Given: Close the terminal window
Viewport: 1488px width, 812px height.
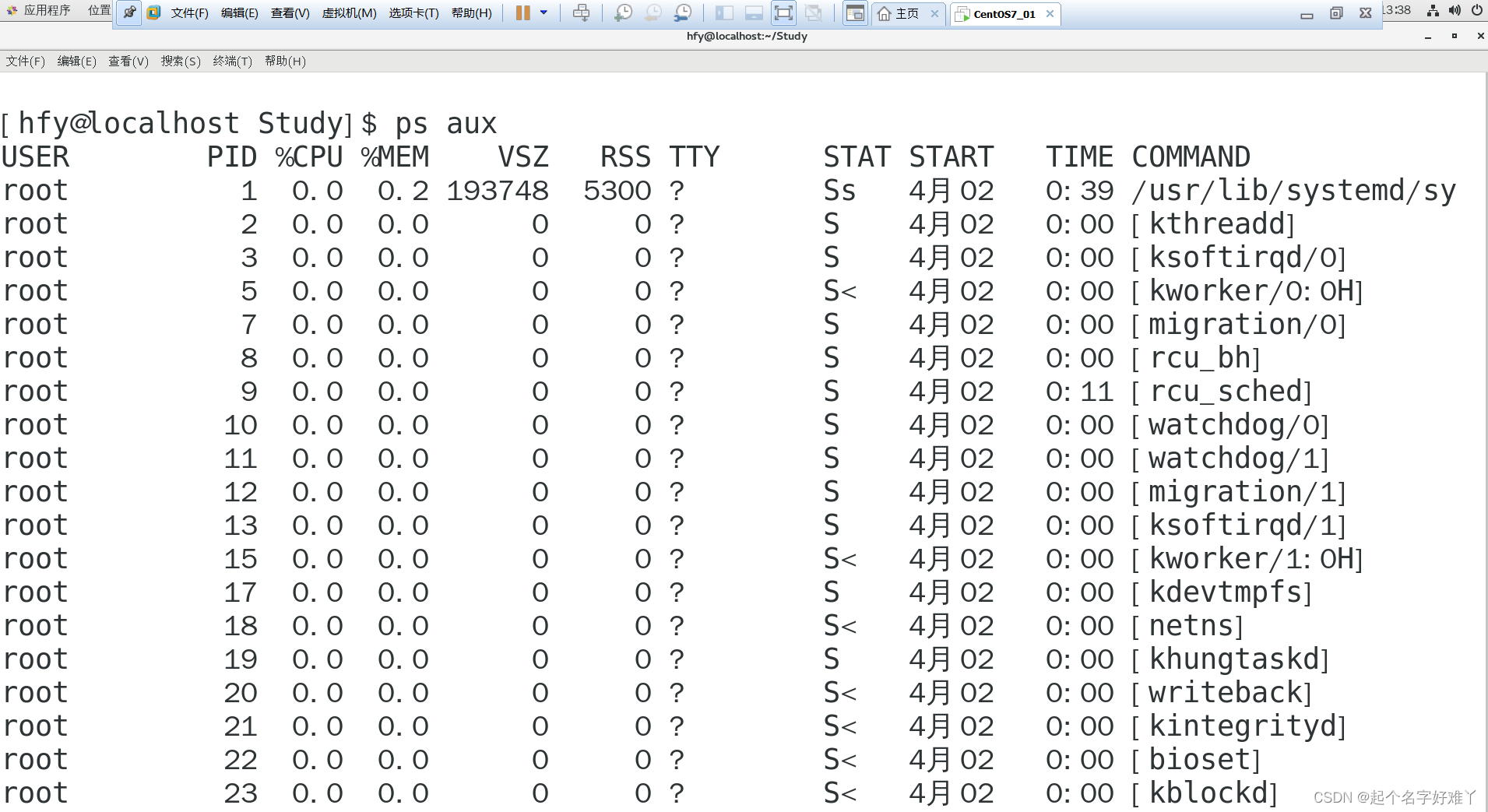Looking at the screenshot, I should coord(1479,36).
